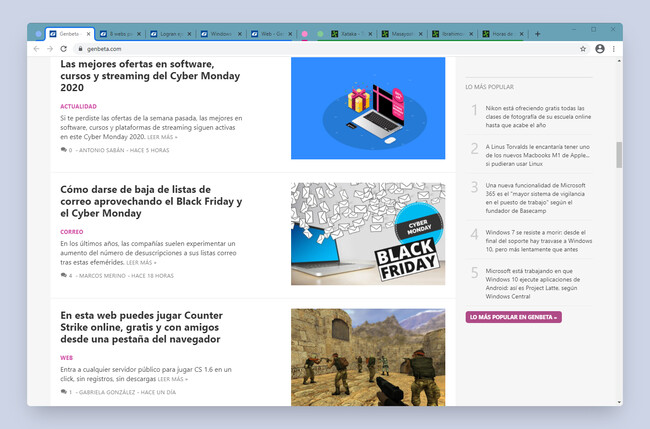The width and height of the screenshot is (650, 429).
Task: Open the Counter Strike gameplay thumbnail
Action: 368,357
